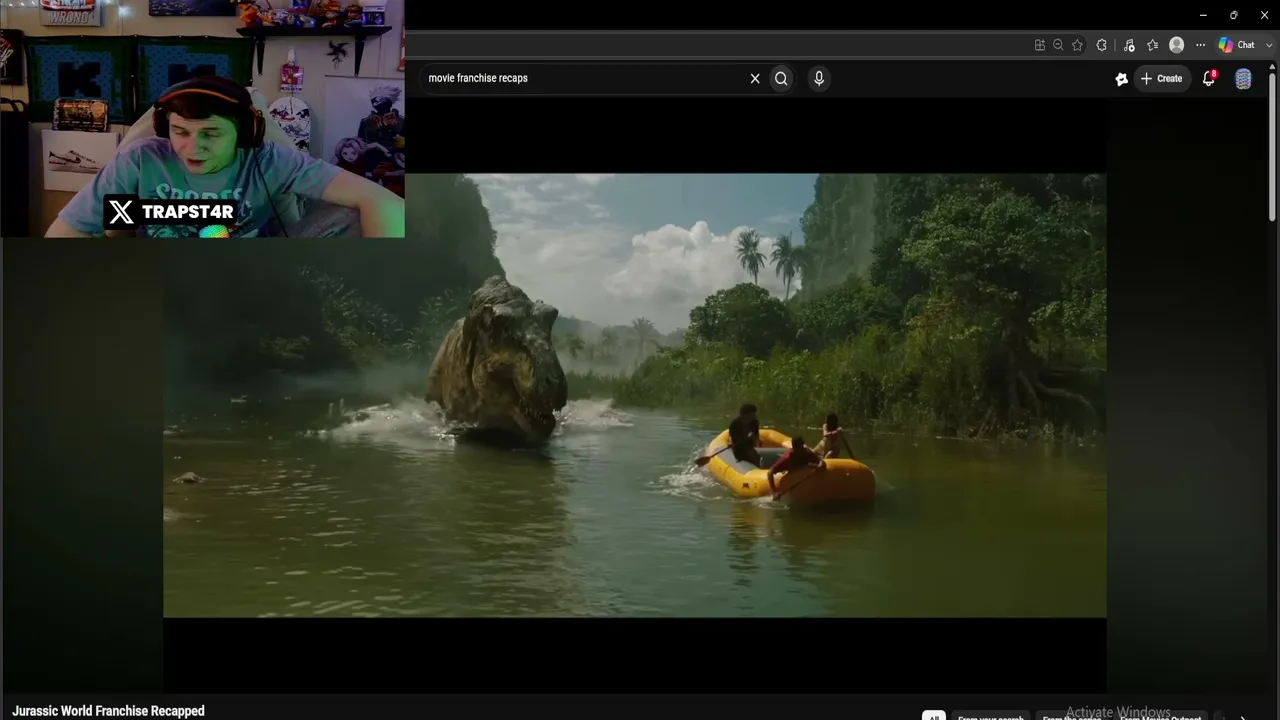Select the 'All' filter chip
The width and height of the screenshot is (1280, 720).
coord(933,716)
